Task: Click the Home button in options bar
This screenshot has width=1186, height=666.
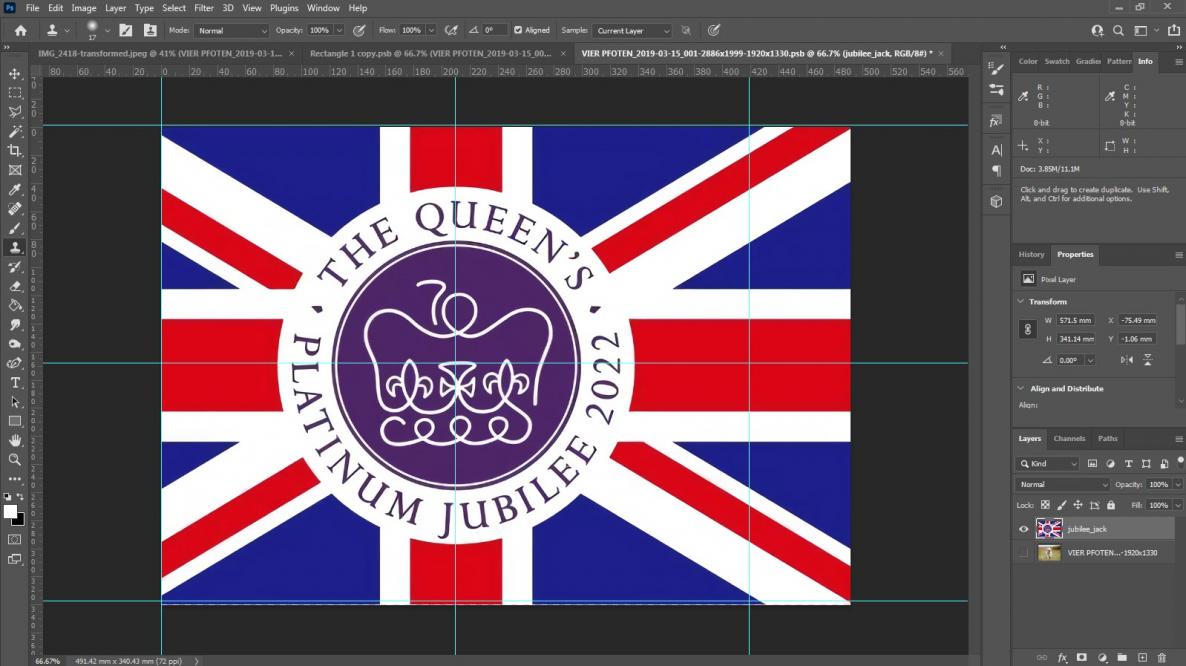Action: (20, 30)
